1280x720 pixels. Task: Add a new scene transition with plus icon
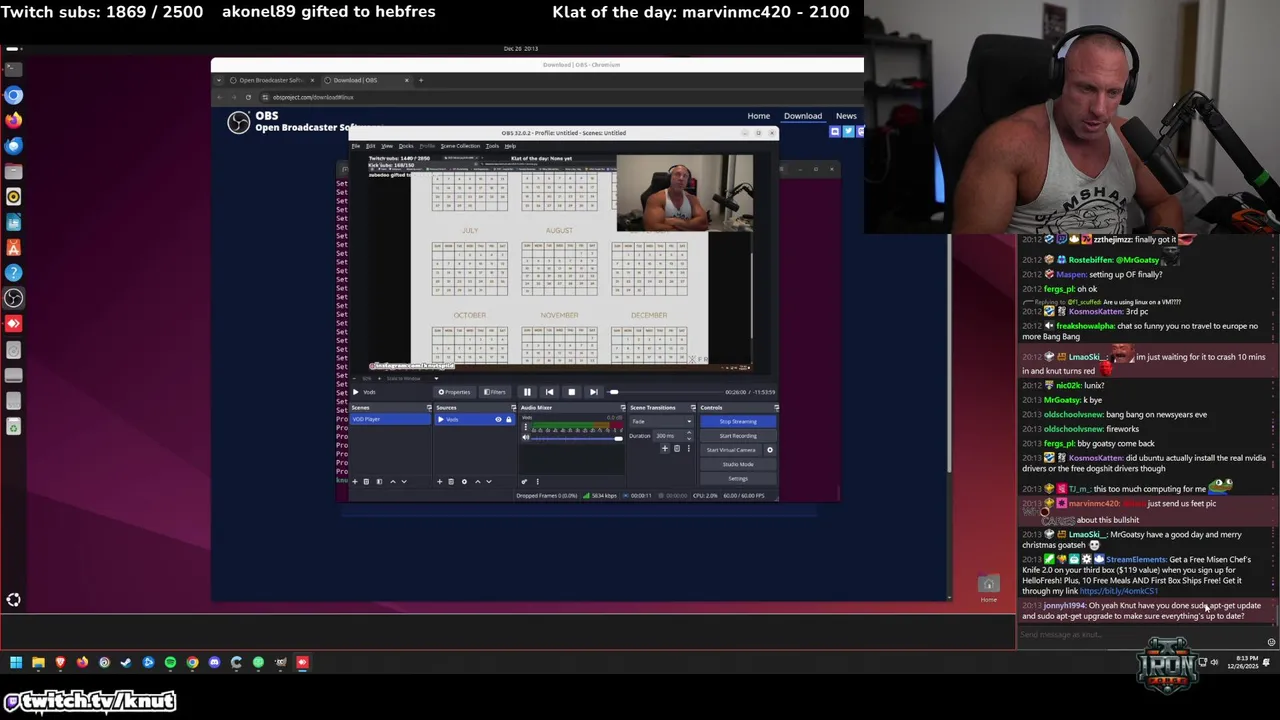pos(665,449)
